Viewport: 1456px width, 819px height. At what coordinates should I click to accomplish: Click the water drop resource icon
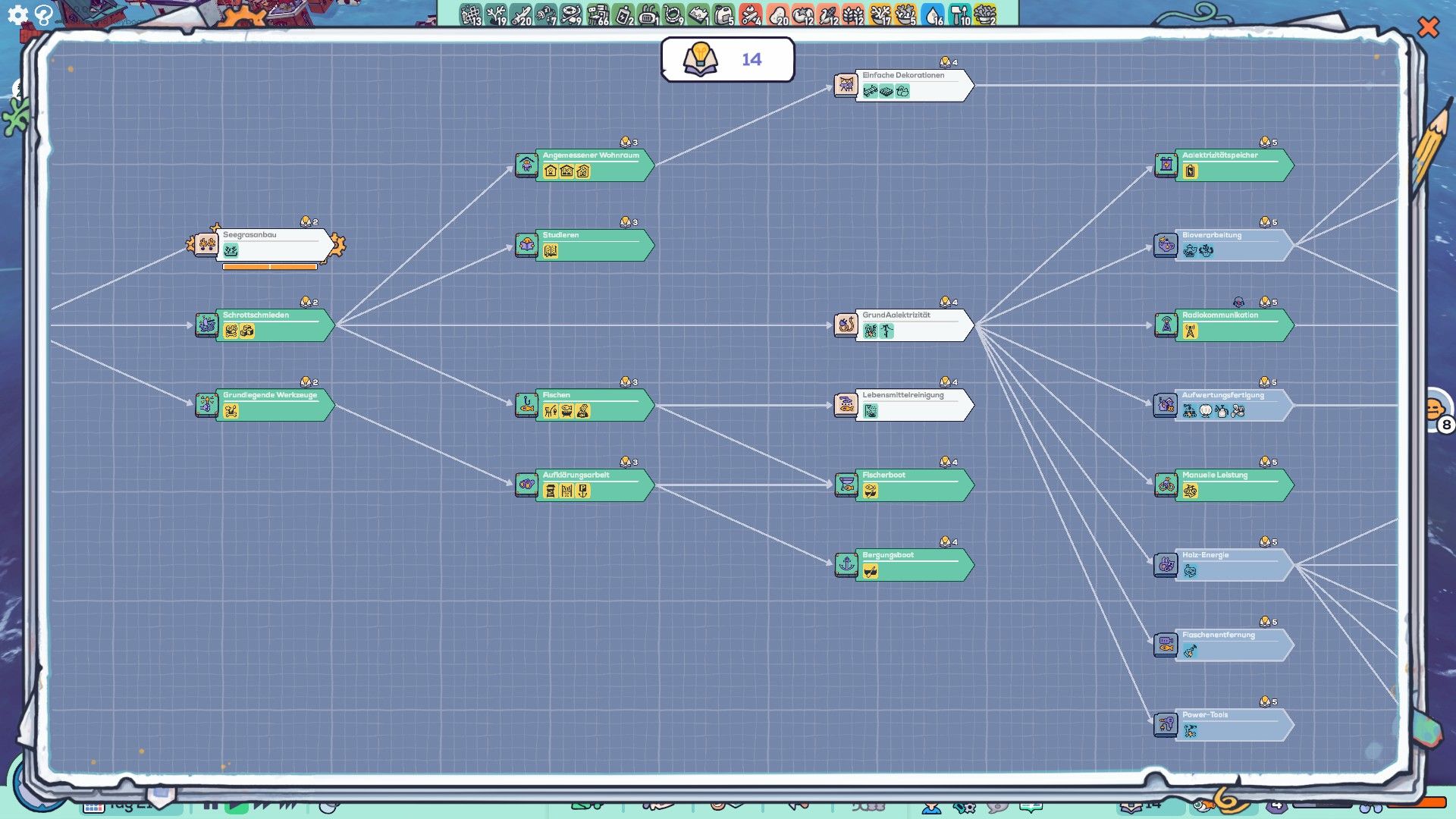[934, 14]
